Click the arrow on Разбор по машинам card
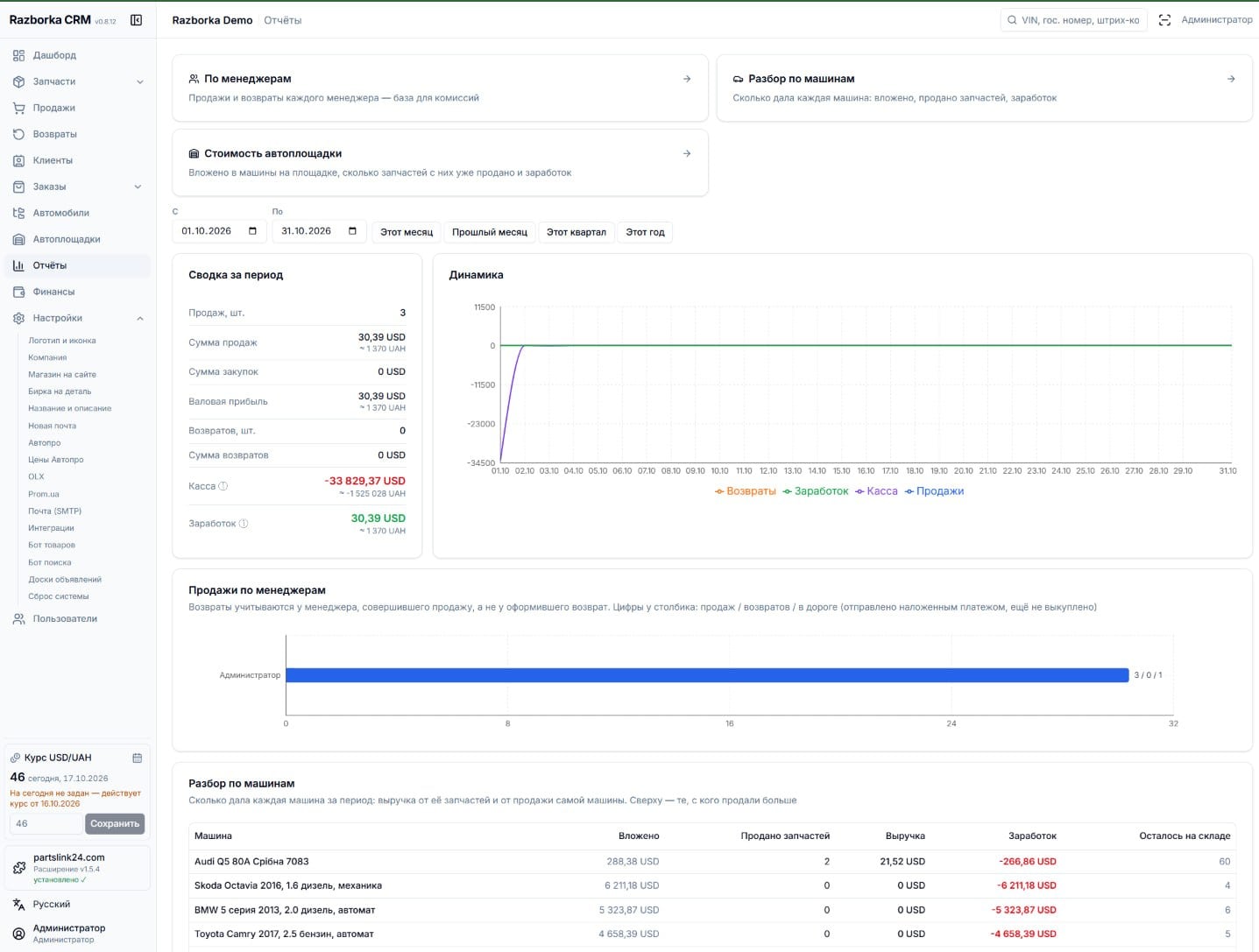 tap(1231, 79)
